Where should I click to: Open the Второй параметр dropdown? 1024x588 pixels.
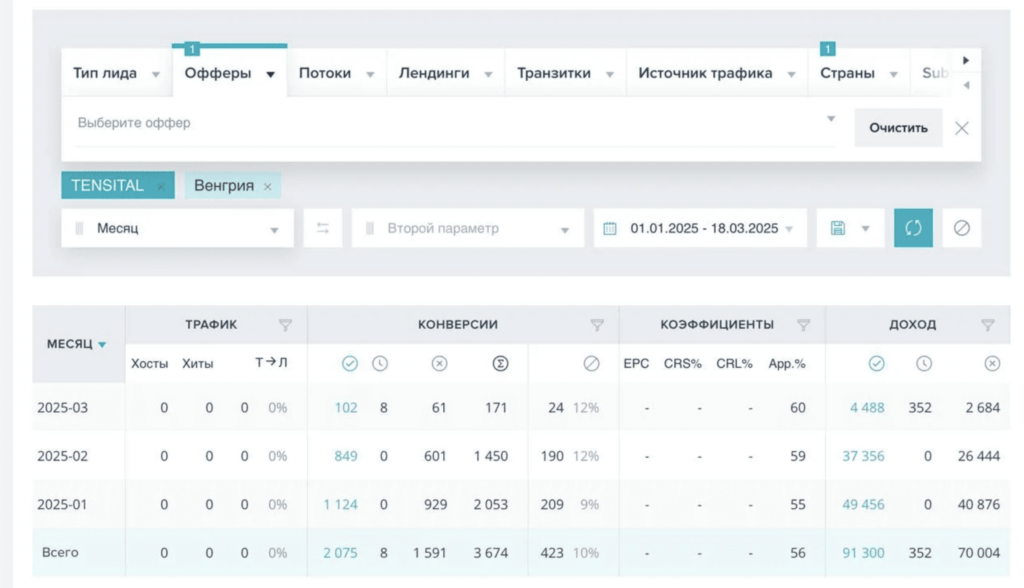click(x=468, y=228)
